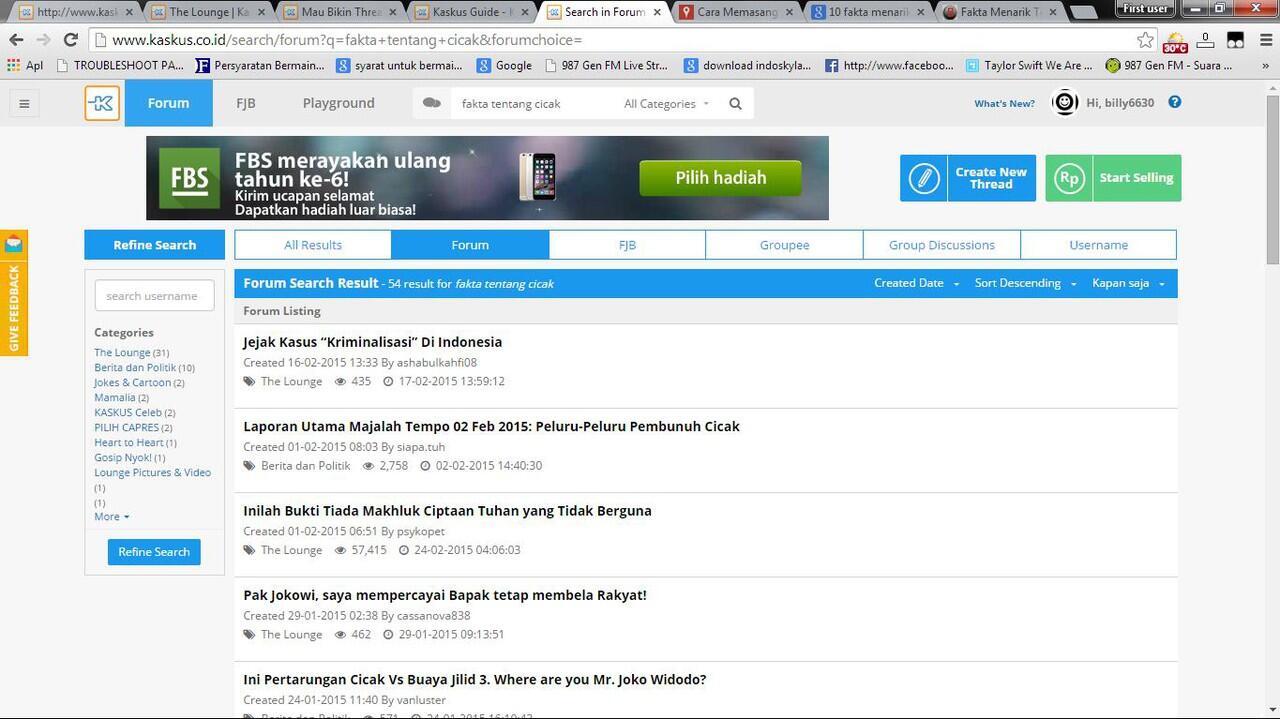Open the Apl apps shortcut in bookmarks bar
Image resolution: width=1280 pixels, height=719 pixels.
tap(25, 65)
